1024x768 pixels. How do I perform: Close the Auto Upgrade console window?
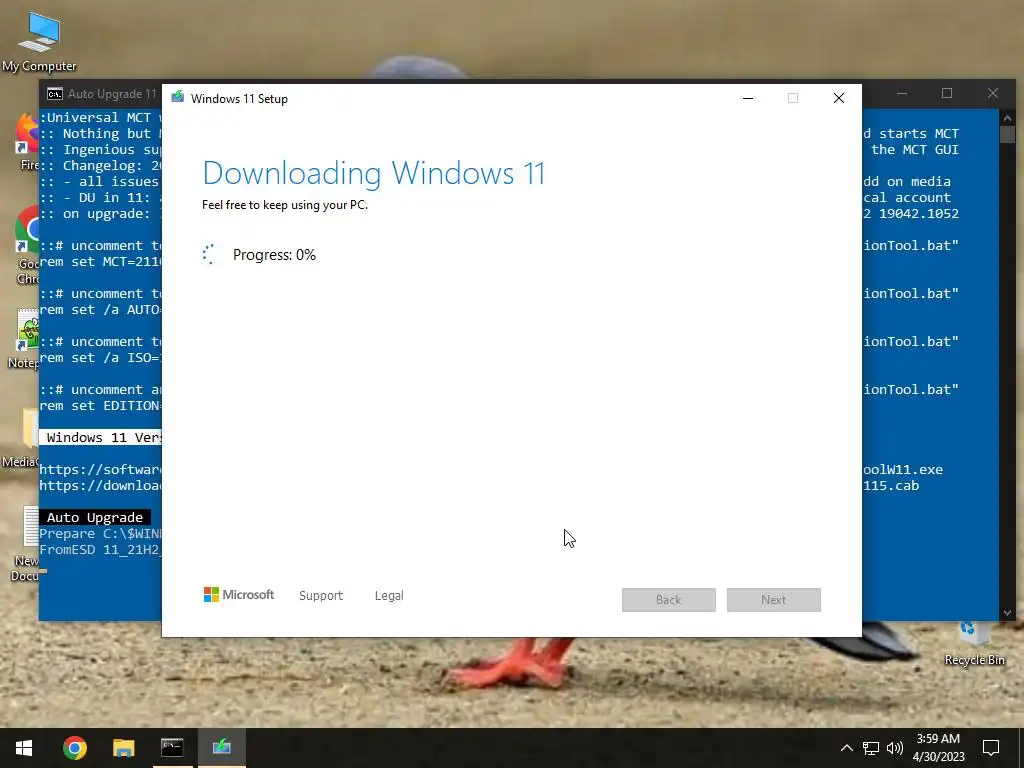[993, 93]
